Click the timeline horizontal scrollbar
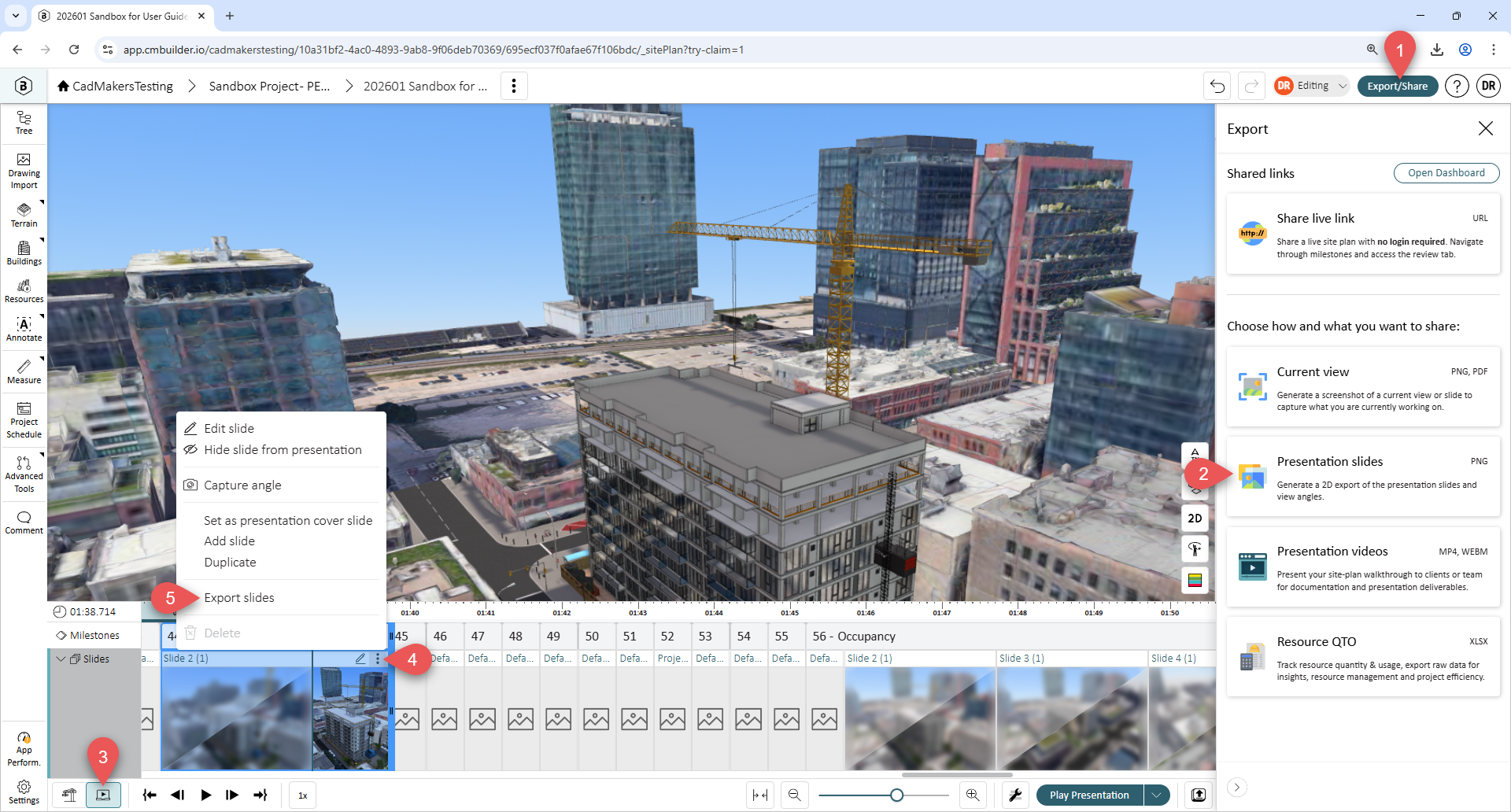 tap(956, 774)
